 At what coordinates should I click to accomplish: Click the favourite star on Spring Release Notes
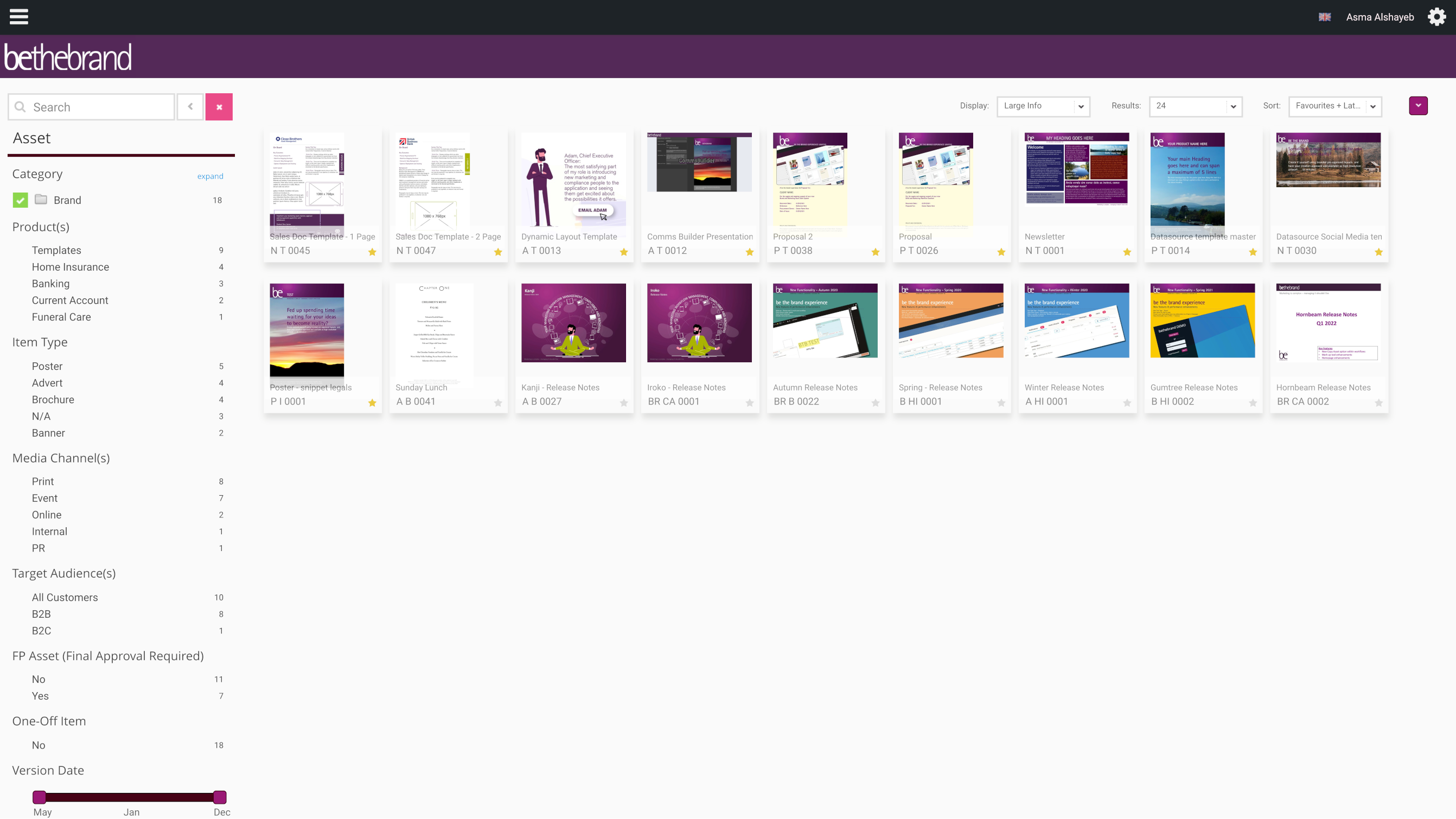1000,403
